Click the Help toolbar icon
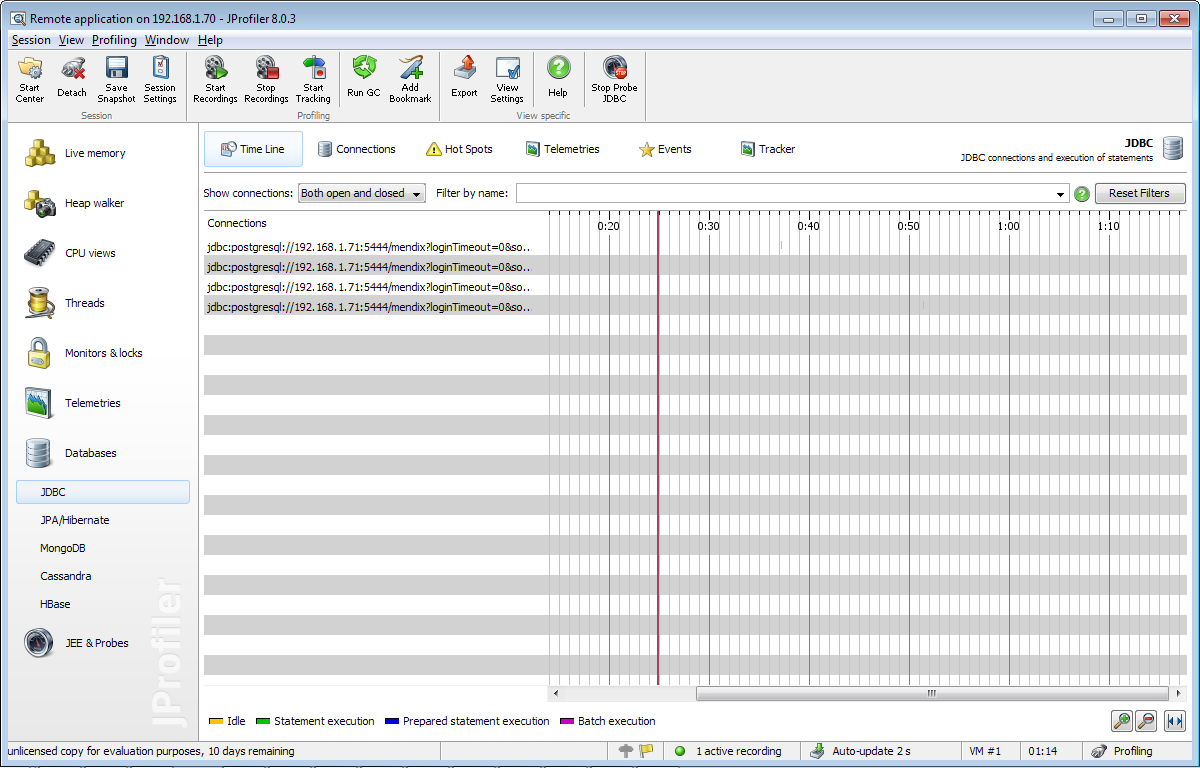The image size is (1200, 768). [558, 79]
